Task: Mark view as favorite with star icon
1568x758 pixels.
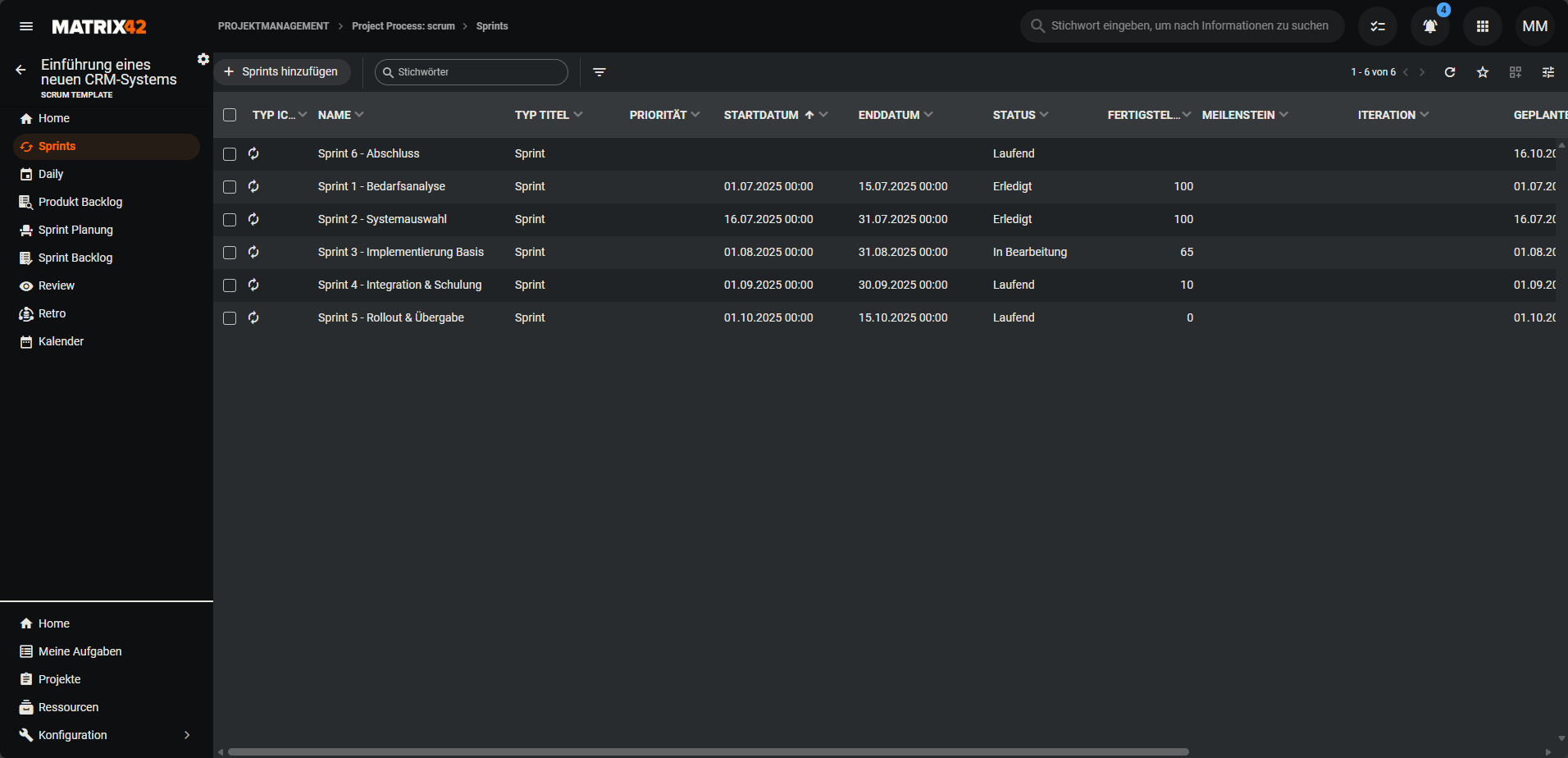Action: point(1483,72)
